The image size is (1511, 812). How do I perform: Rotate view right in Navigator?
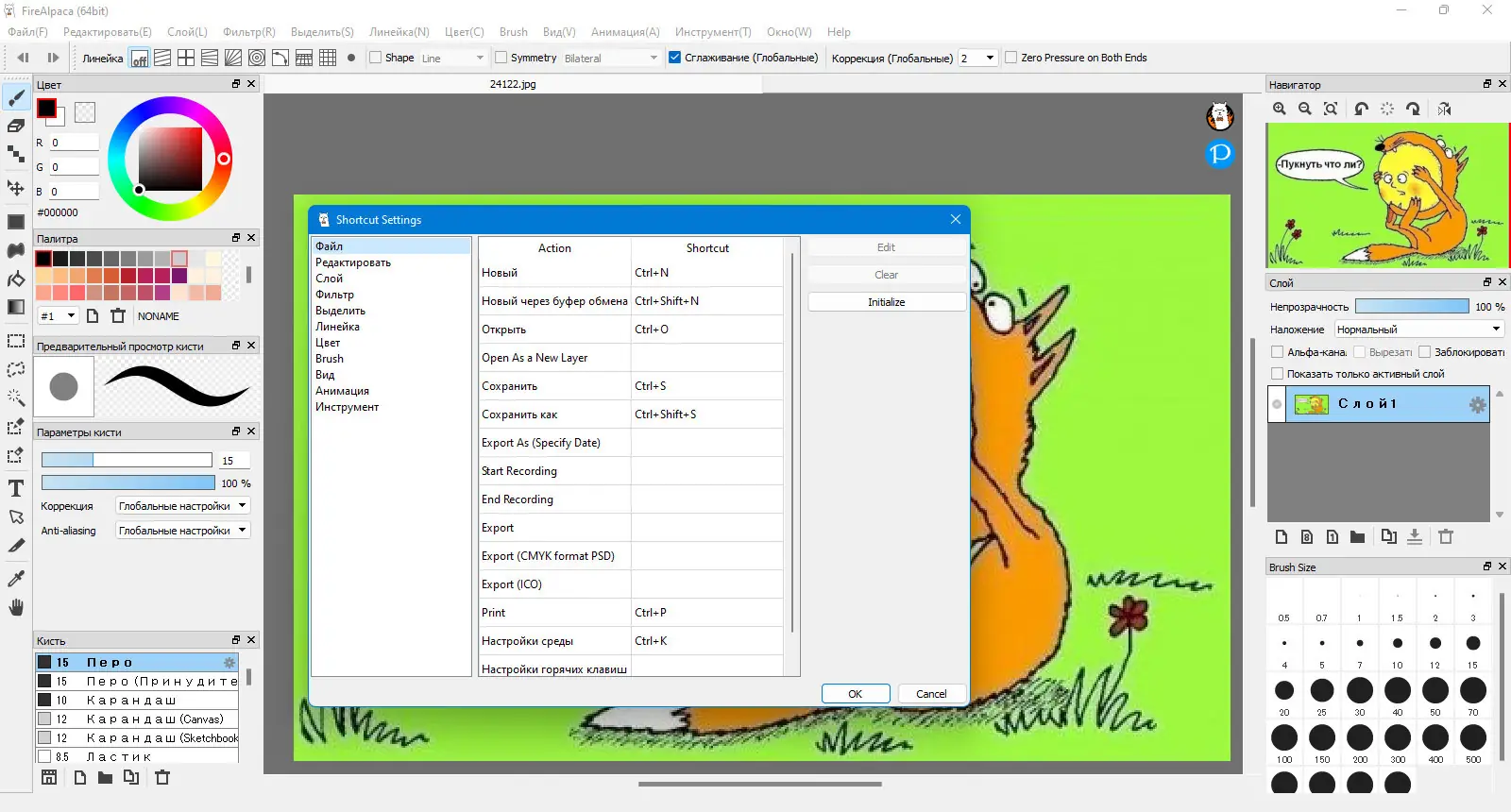pyautogui.click(x=1413, y=109)
